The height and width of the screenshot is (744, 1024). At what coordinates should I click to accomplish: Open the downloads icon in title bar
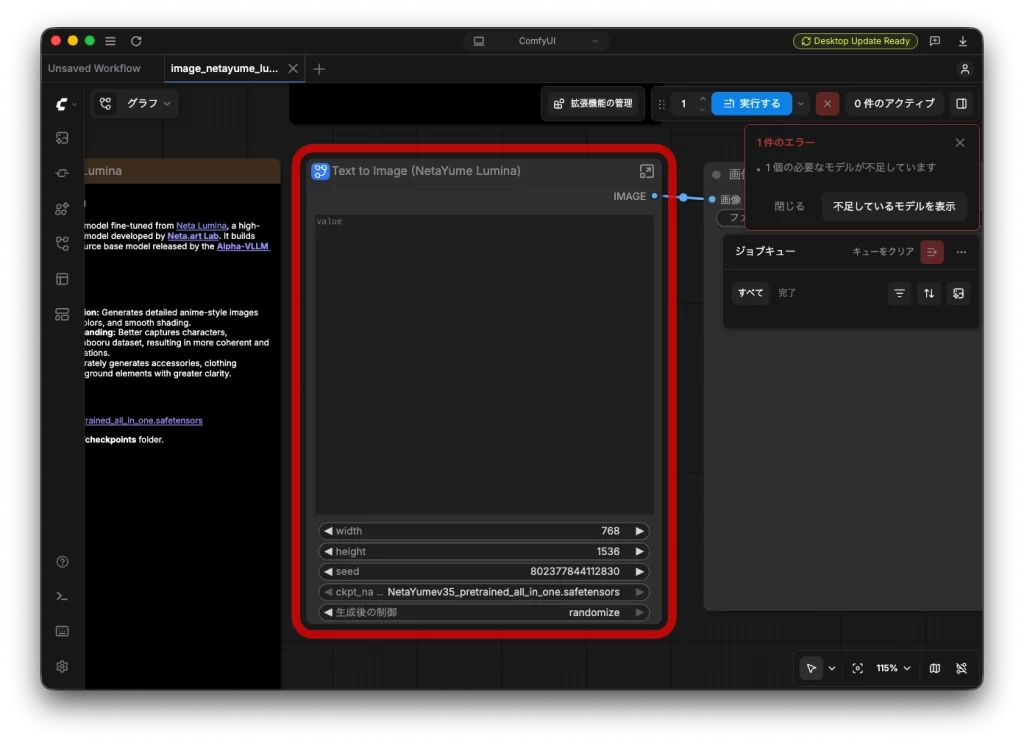[963, 41]
